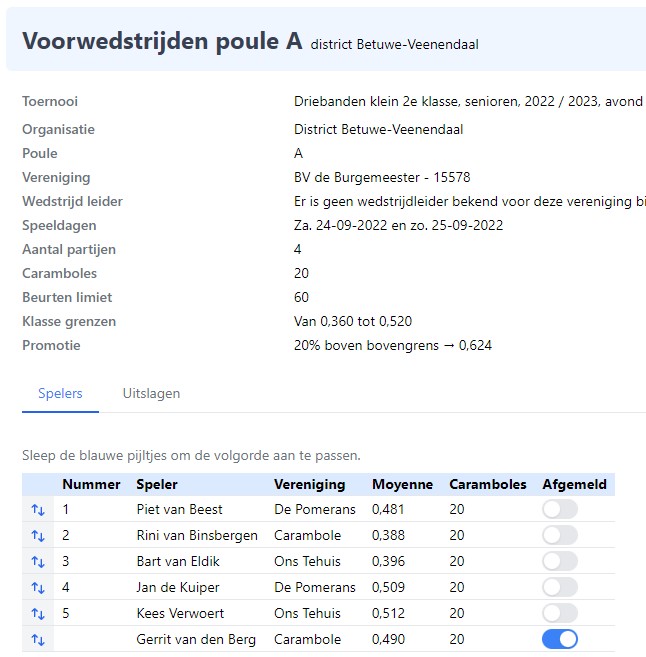Image resolution: width=646 pixels, height=657 pixels.
Task: Click the reorder arrows for Rini van Binsbergen
Action: coord(38,536)
